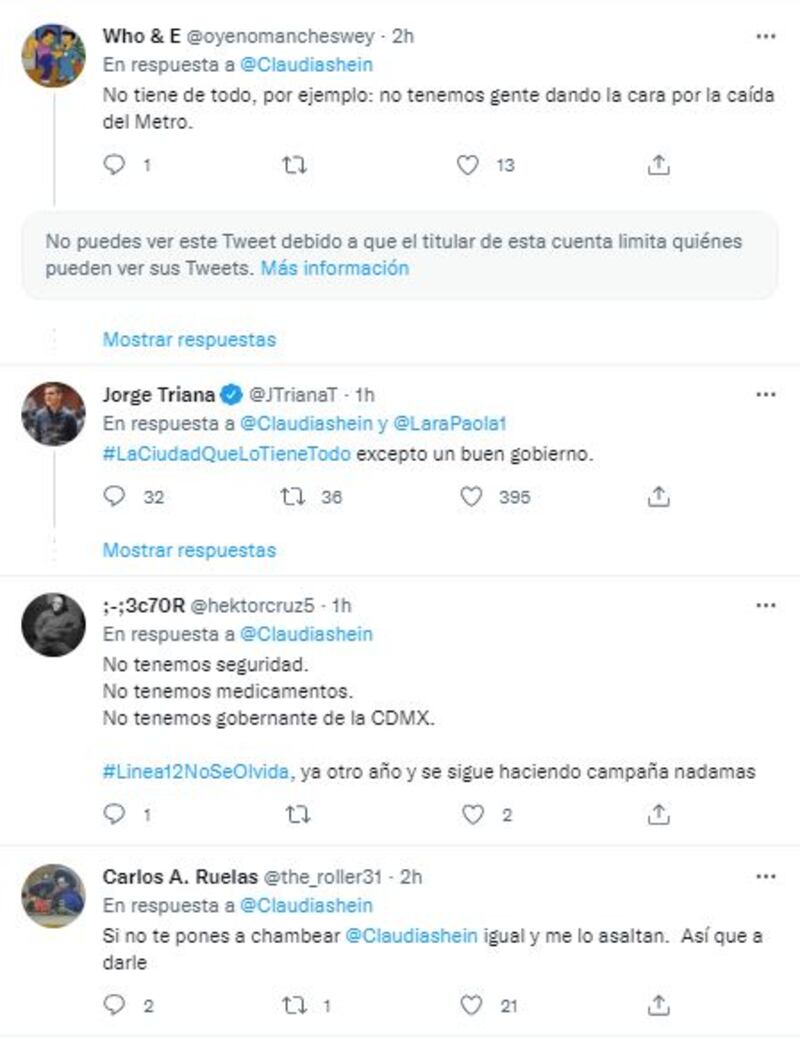Like Who & E's tweet

tap(468, 165)
